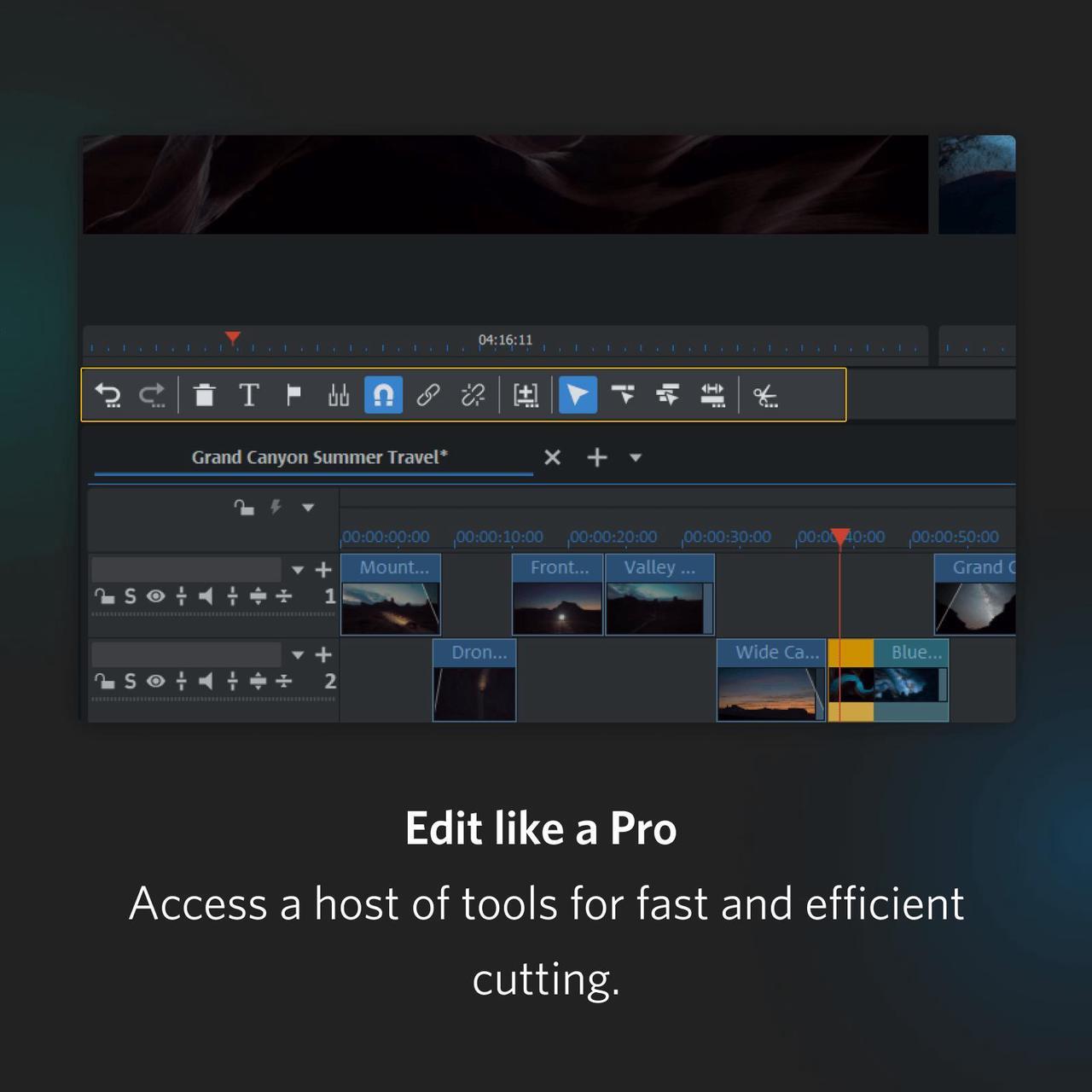
Task: Close the Grand Canyon Summer Travel tab
Action: click(x=553, y=457)
